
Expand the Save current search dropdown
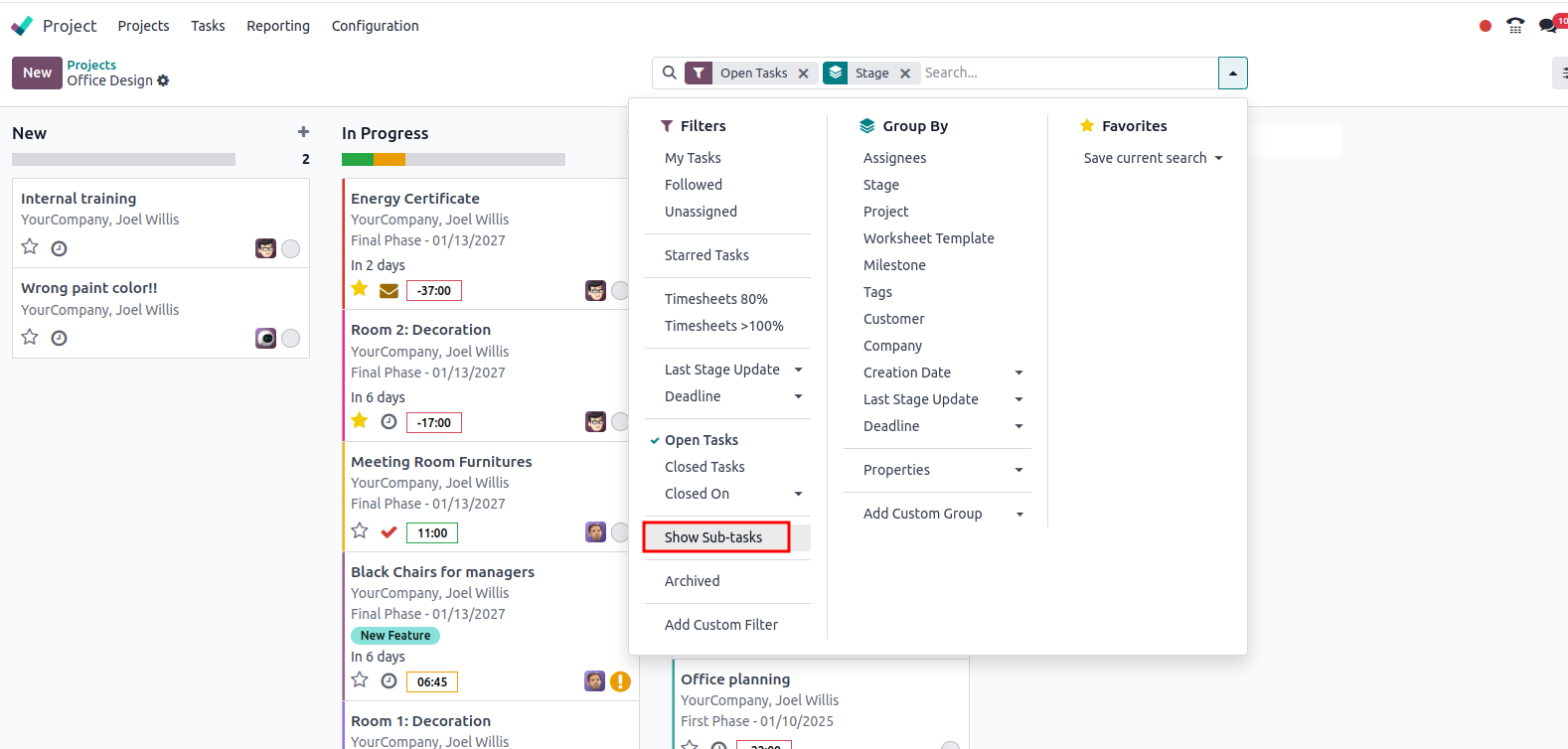point(1153,158)
